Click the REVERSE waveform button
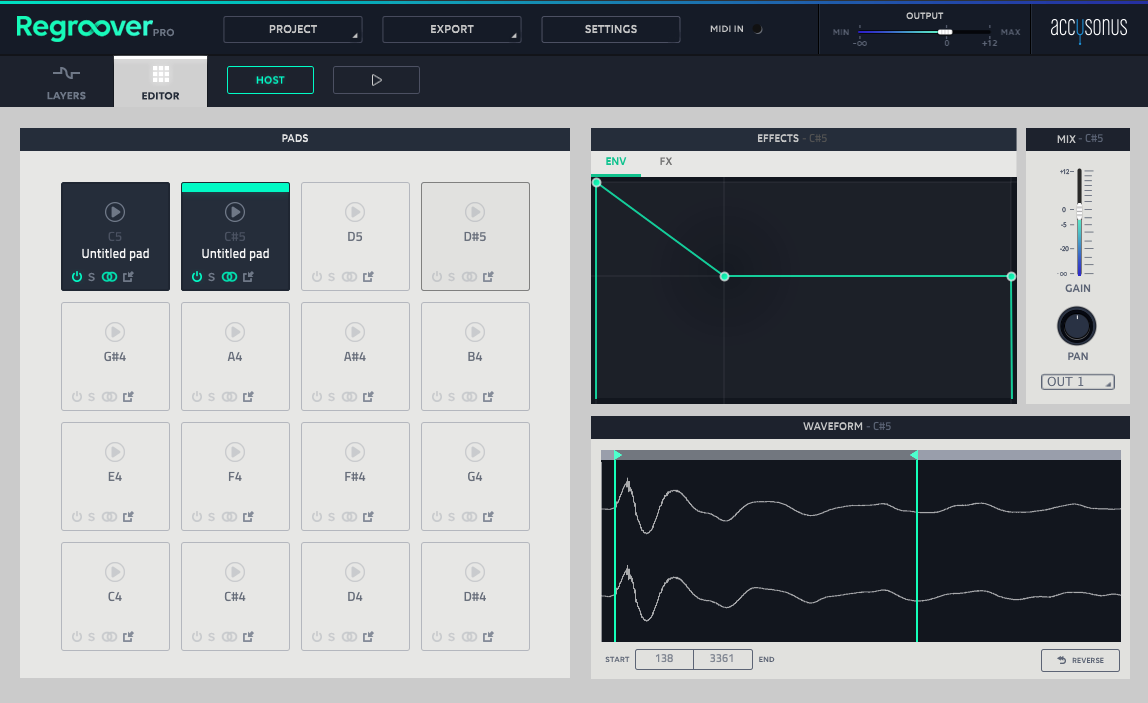This screenshot has width=1148, height=703. tap(1081, 660)
